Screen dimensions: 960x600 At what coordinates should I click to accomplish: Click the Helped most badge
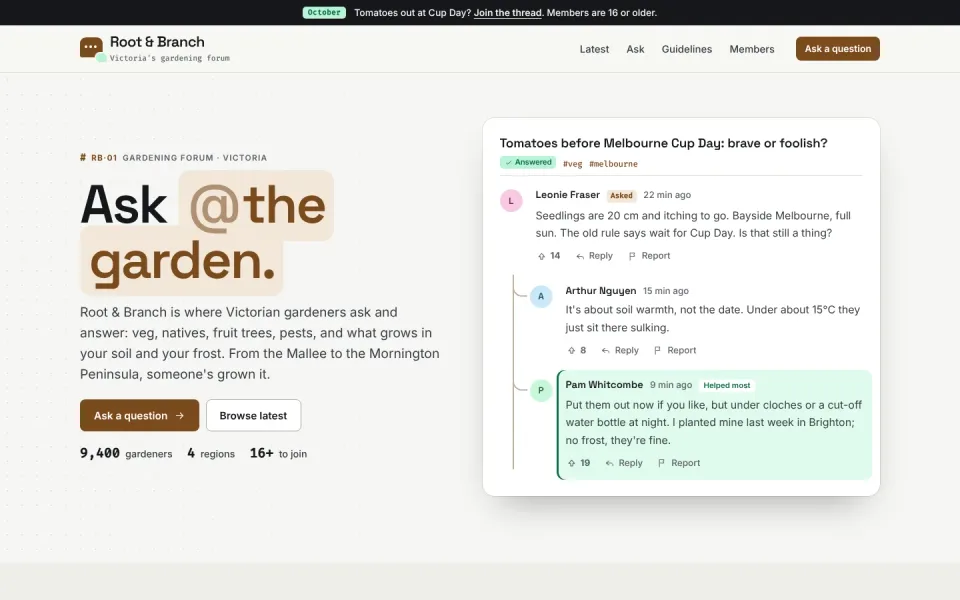[726, 385]
